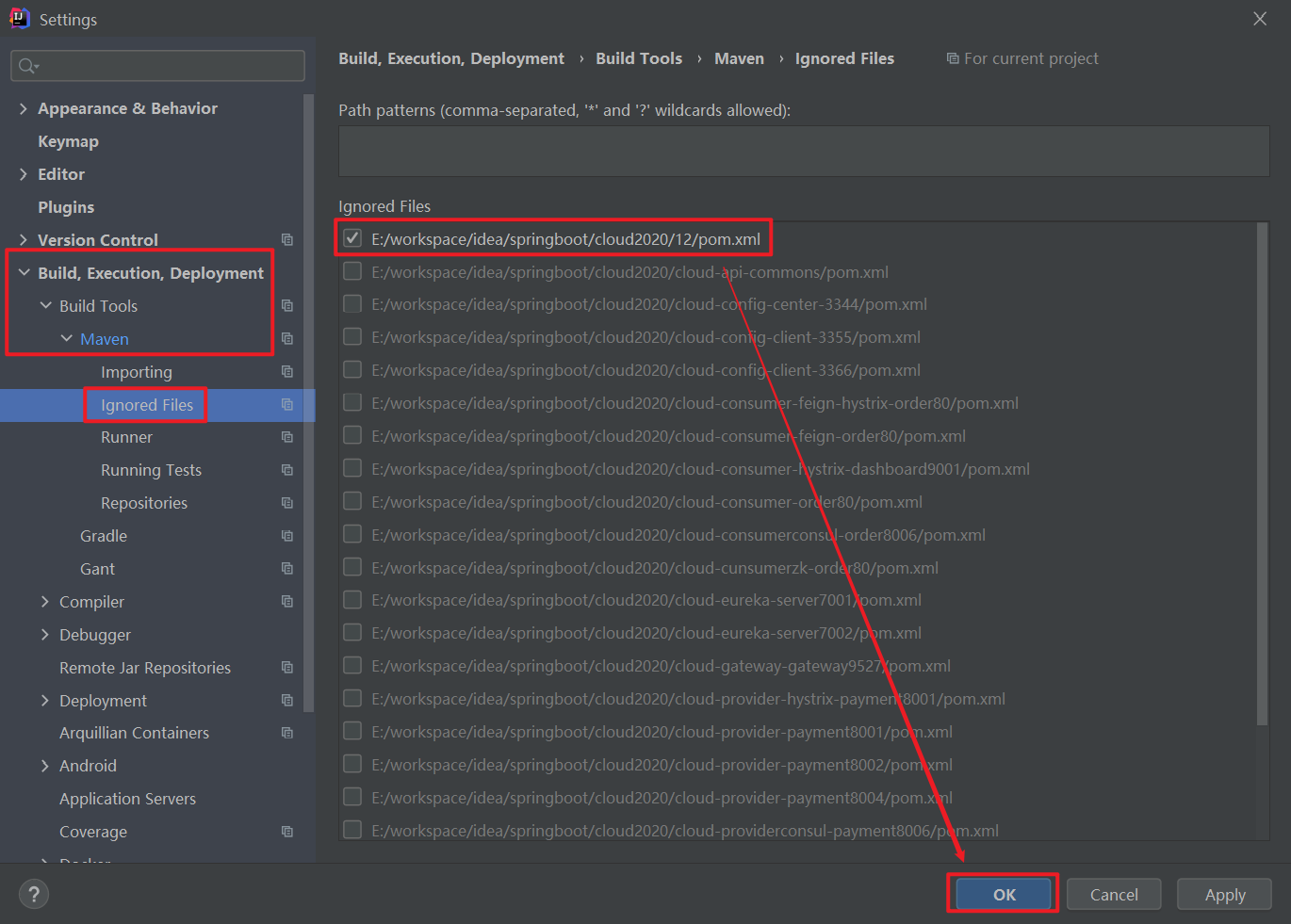
Task: Open Build Tools from the breadcrumb trail
Action: click(639, 57)
